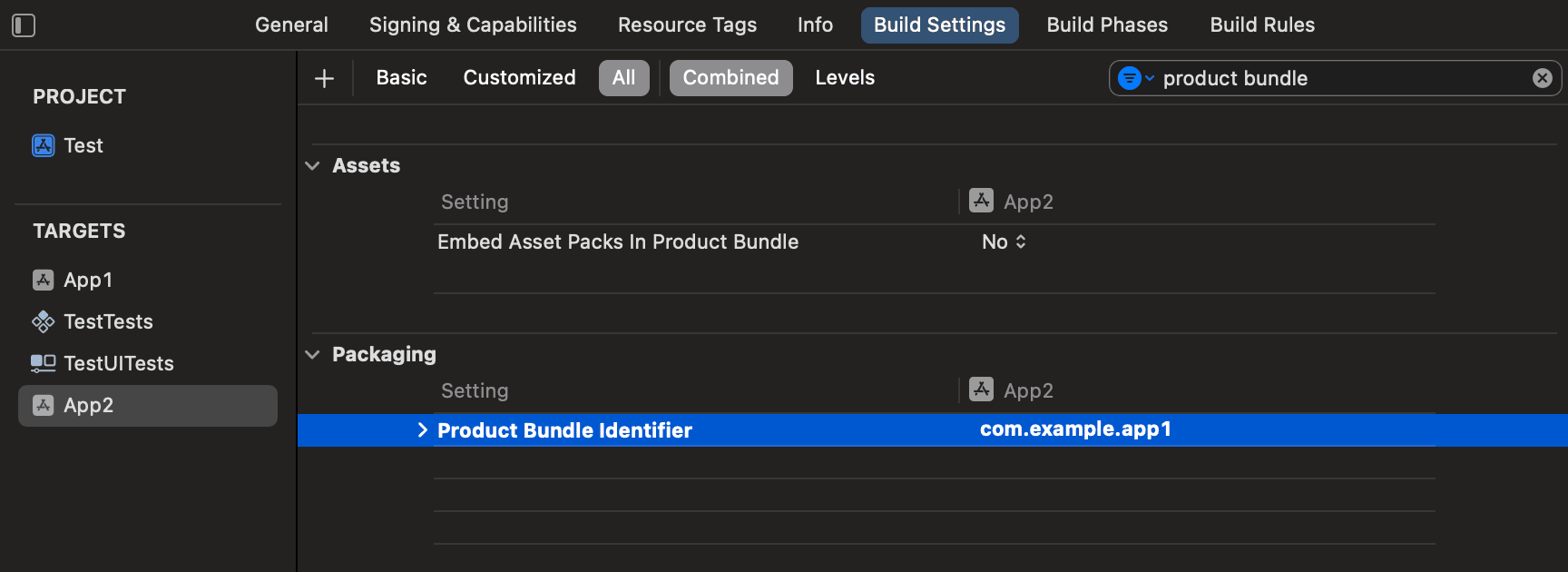
Task: Click the PROJECT sidebar heading
Action: tap(80, 96)
